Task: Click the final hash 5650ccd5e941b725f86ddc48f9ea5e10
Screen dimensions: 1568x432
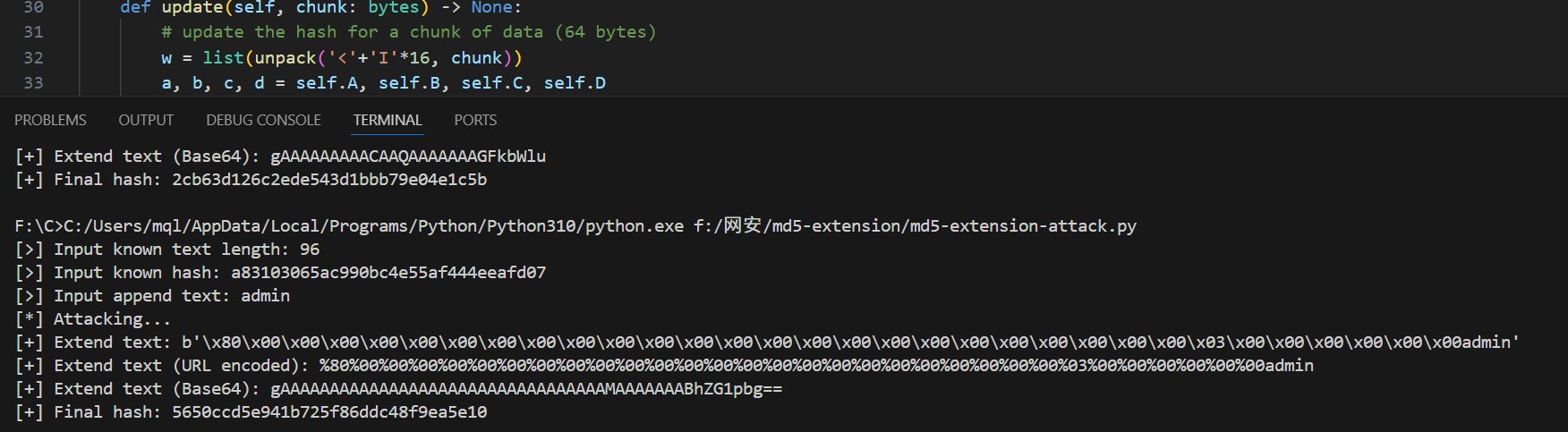Action: [x=329, y=412]
